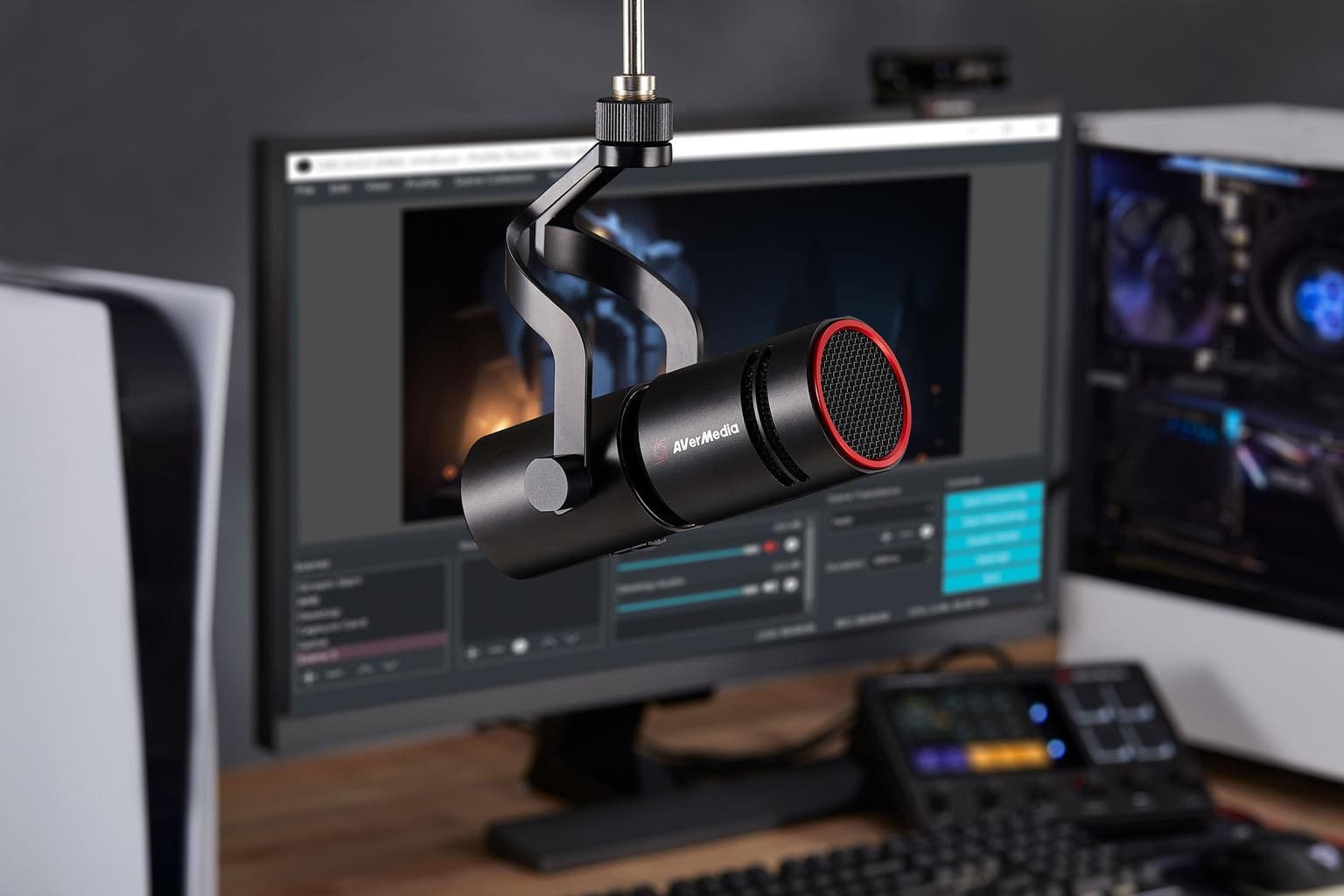Open source properties with the gear icon
This screenshot has width=1344, height=896.
(x=520, y=647)
